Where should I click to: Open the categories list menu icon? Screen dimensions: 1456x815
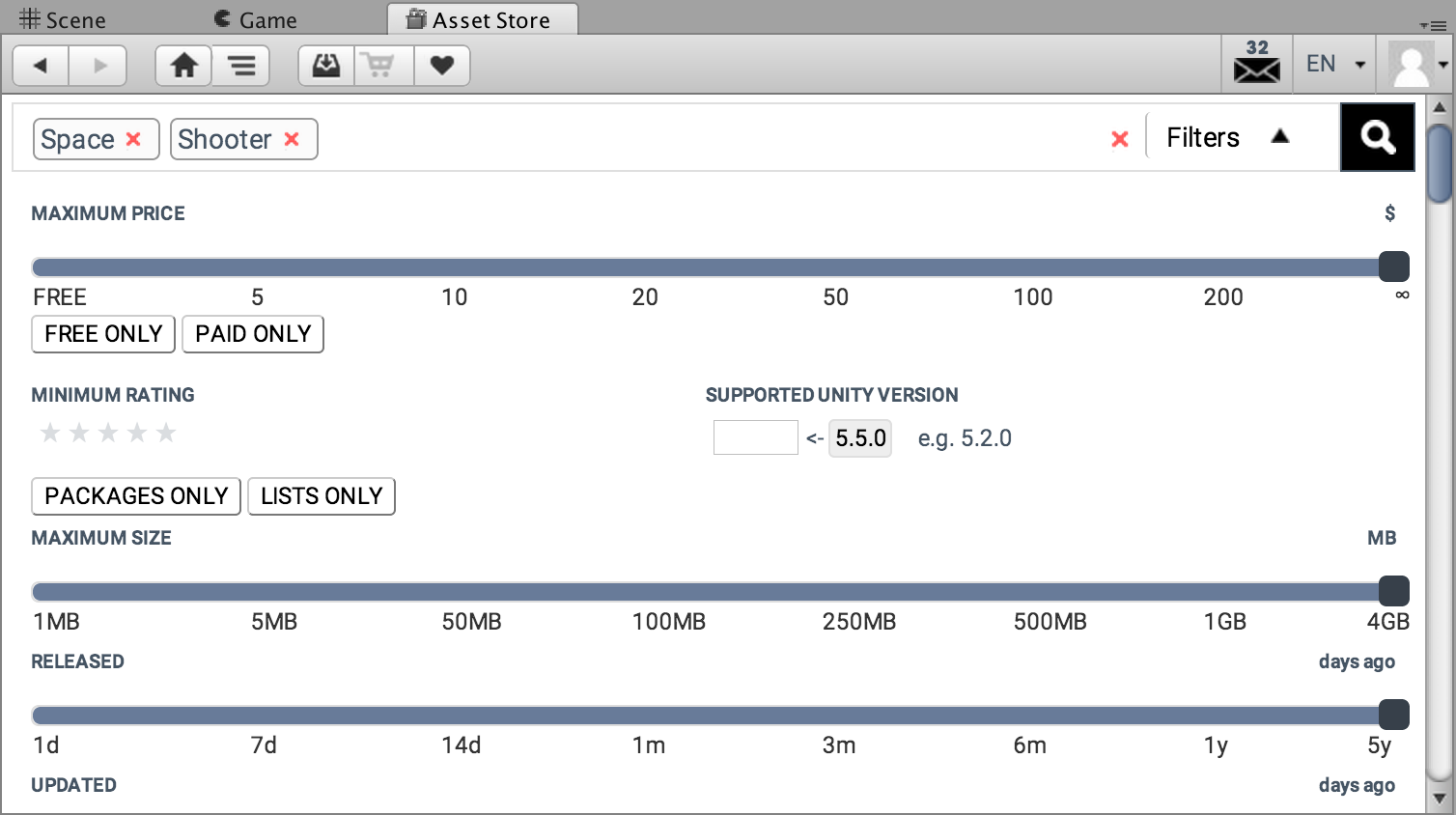point(241,66)
